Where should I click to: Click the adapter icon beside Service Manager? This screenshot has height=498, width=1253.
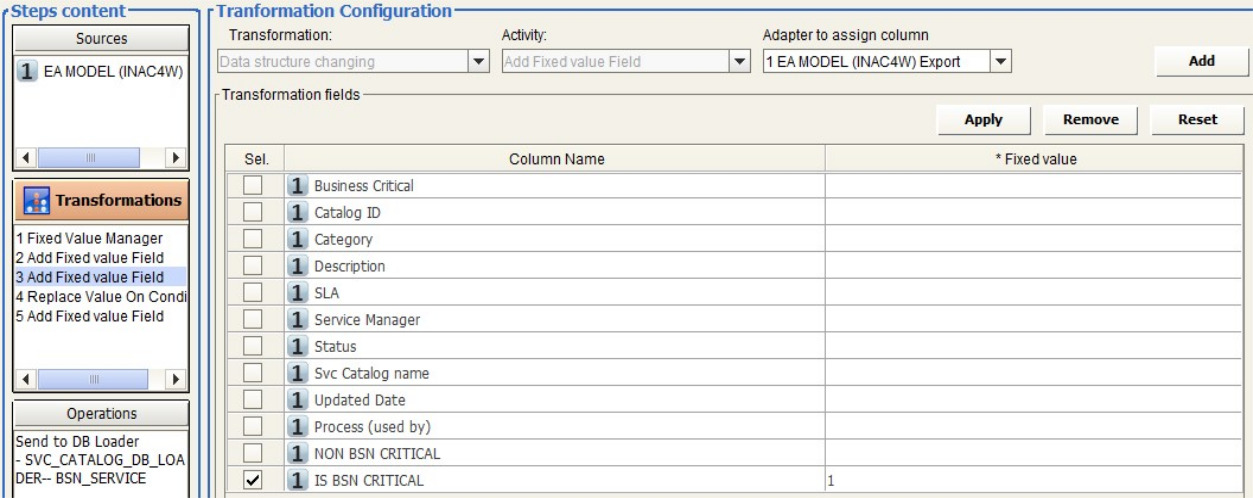coord(297,320)
